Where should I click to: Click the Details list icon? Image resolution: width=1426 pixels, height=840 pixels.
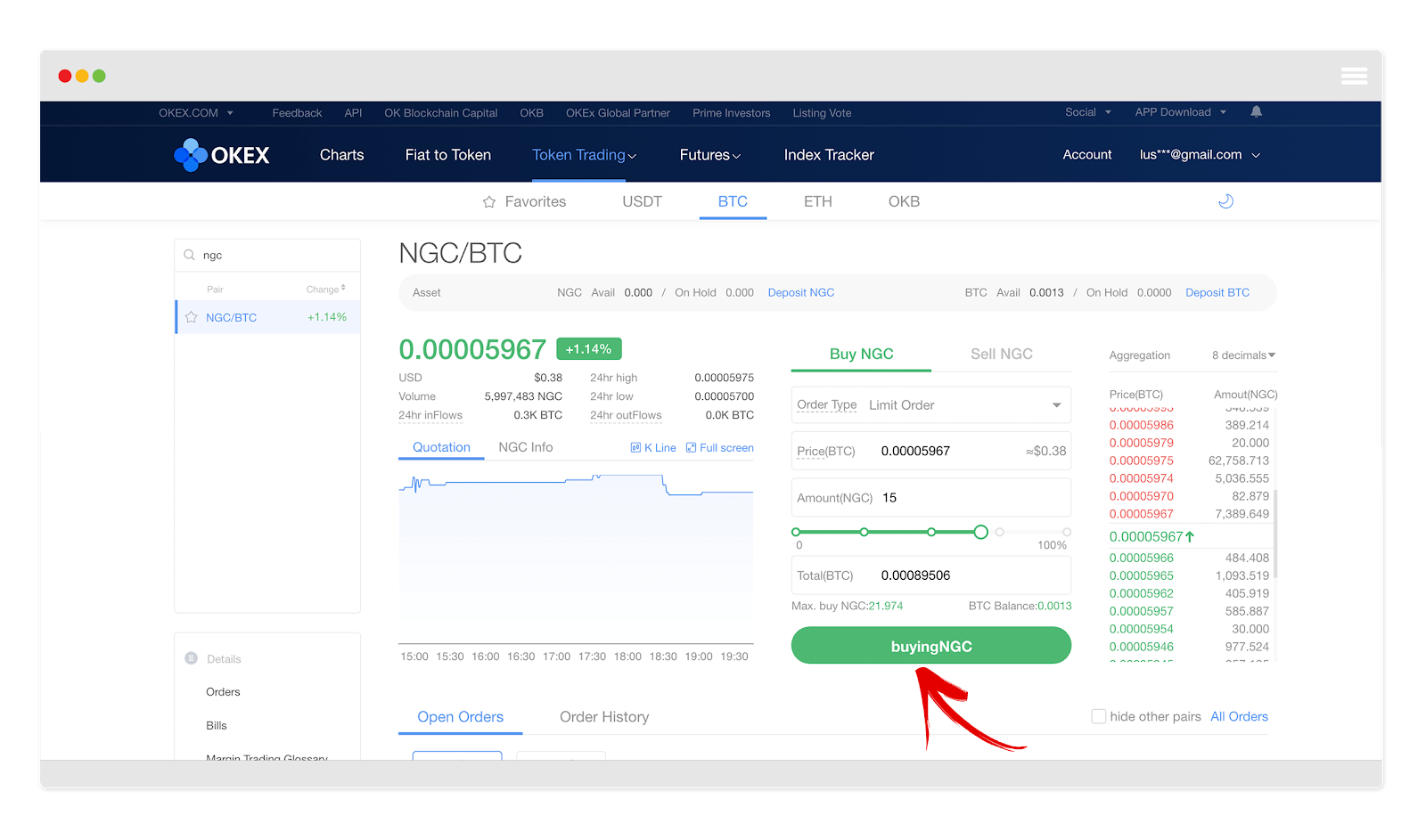pos(191,658)
